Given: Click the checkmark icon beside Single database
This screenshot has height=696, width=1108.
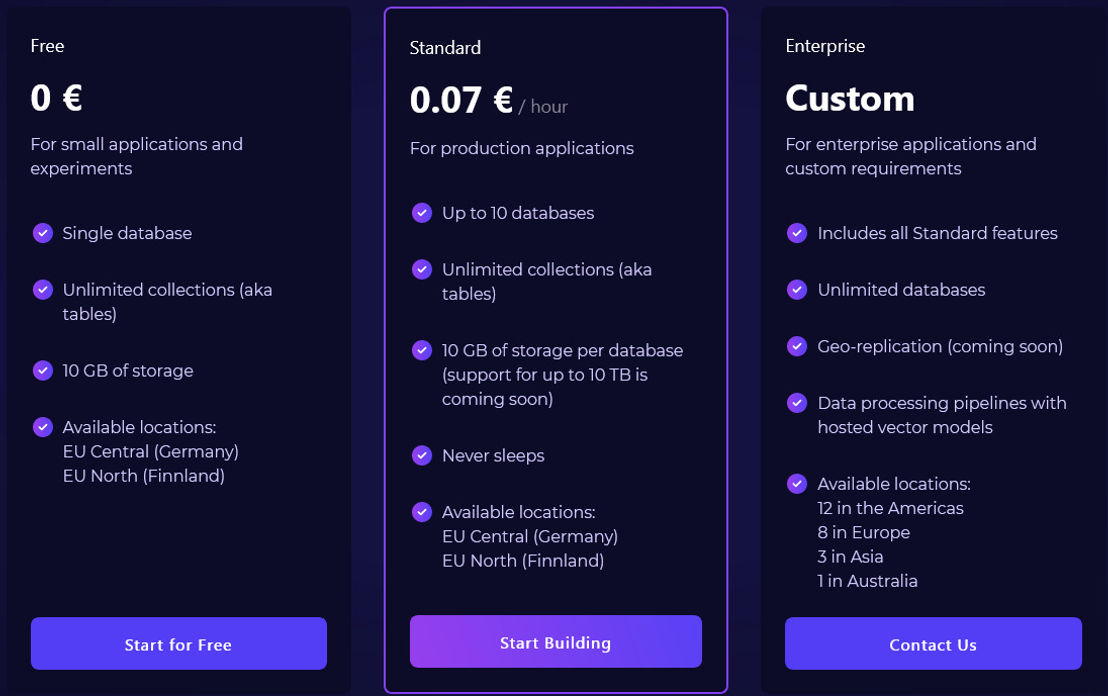Looking at the screenshot, I should (43, 232).
